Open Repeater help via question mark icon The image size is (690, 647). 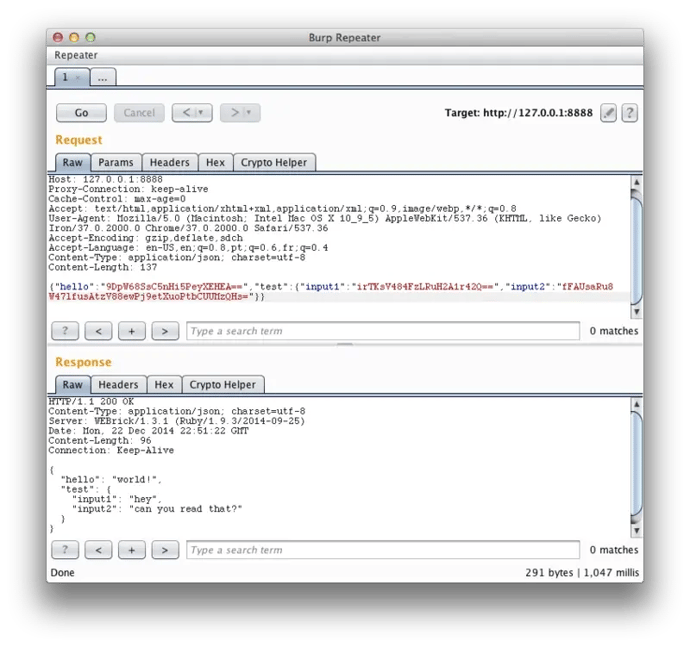630,113
